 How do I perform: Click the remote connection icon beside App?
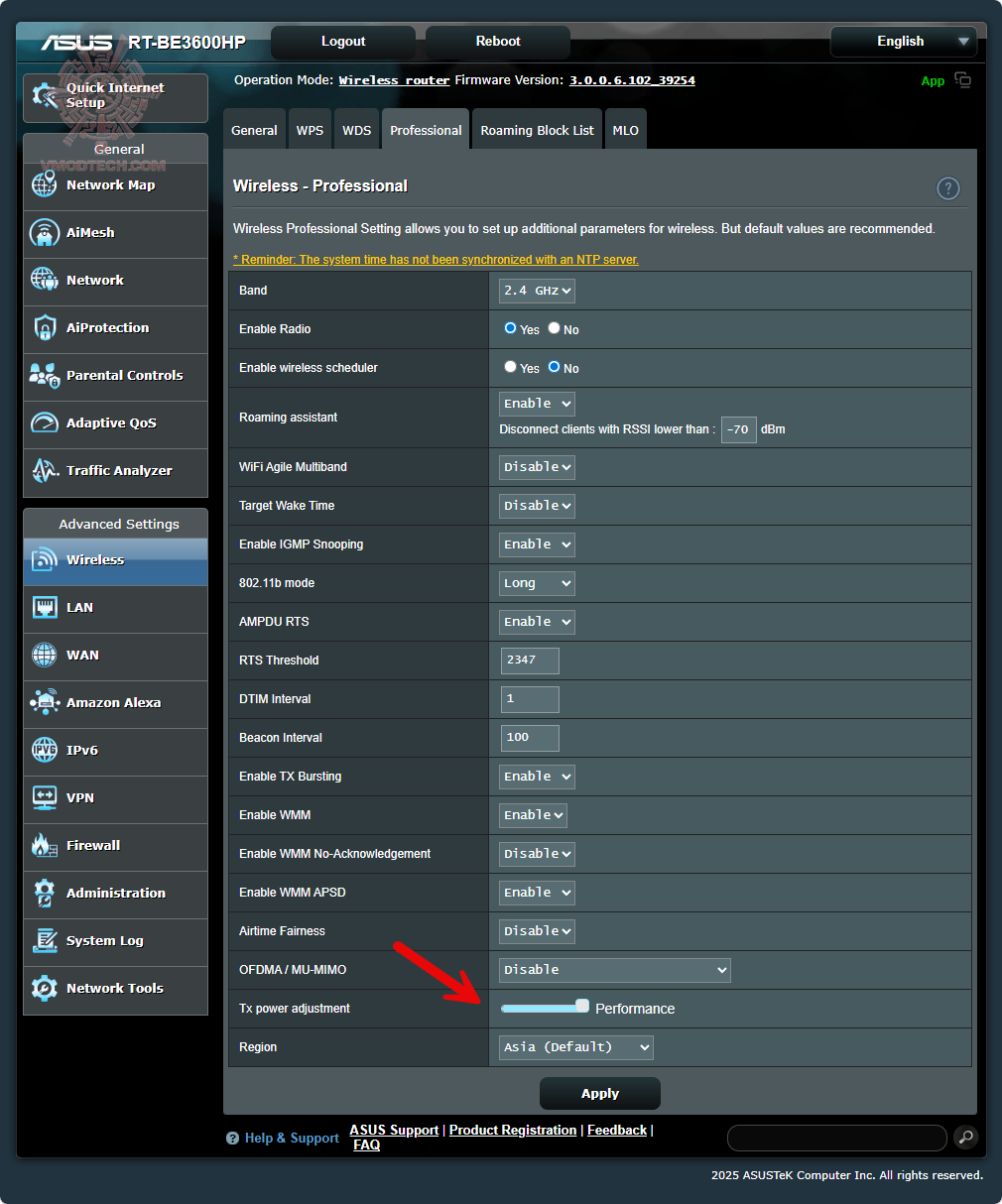pyautogui.click(x=963, y=80)
